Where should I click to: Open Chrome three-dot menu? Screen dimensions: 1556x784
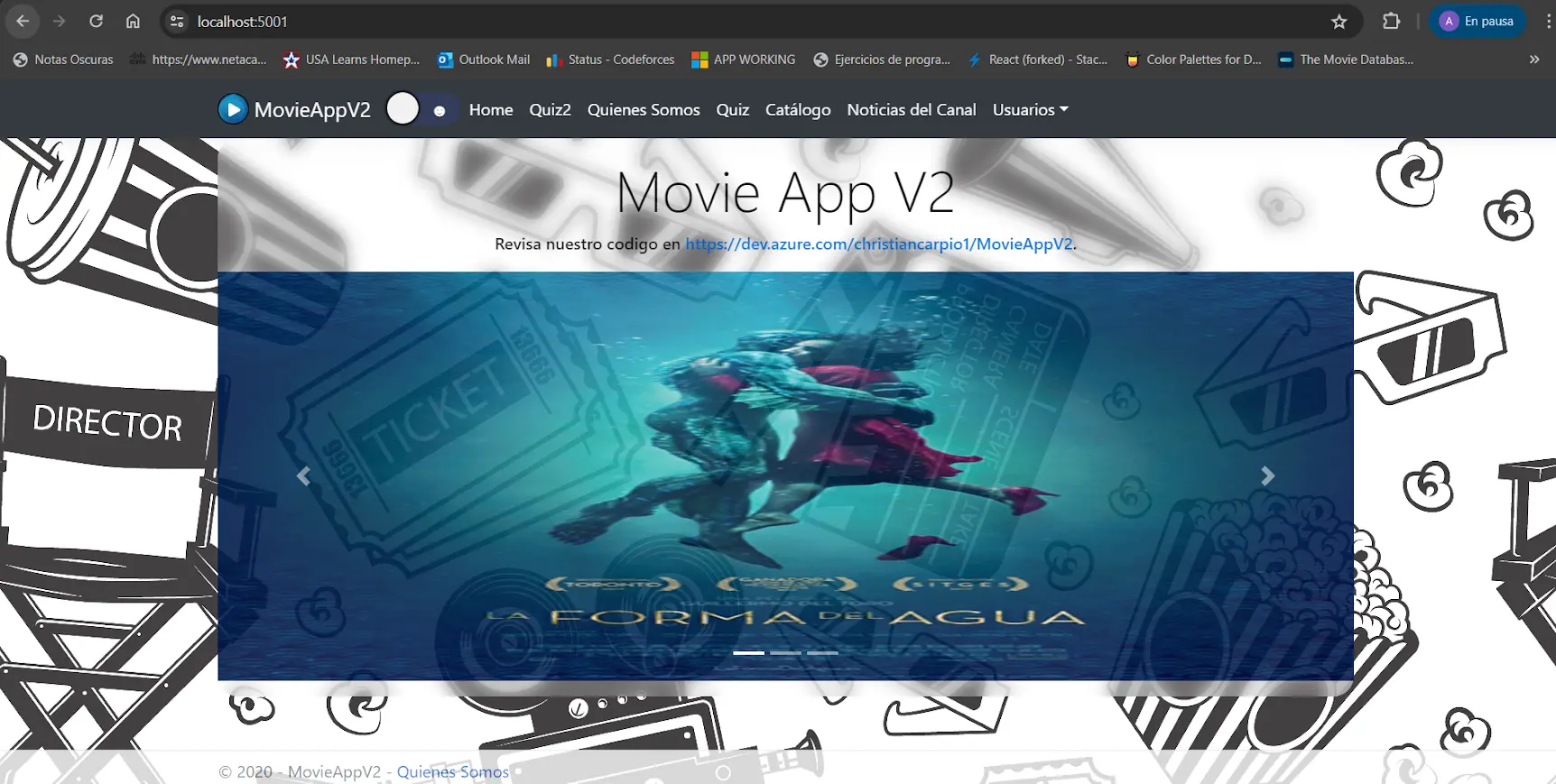[1549, 21]
